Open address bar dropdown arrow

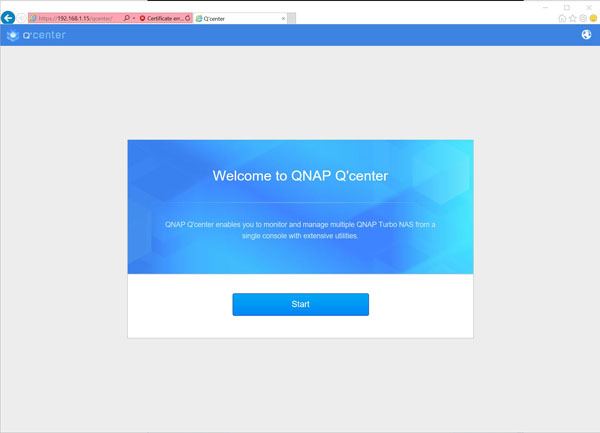click(x=134, y=18)
